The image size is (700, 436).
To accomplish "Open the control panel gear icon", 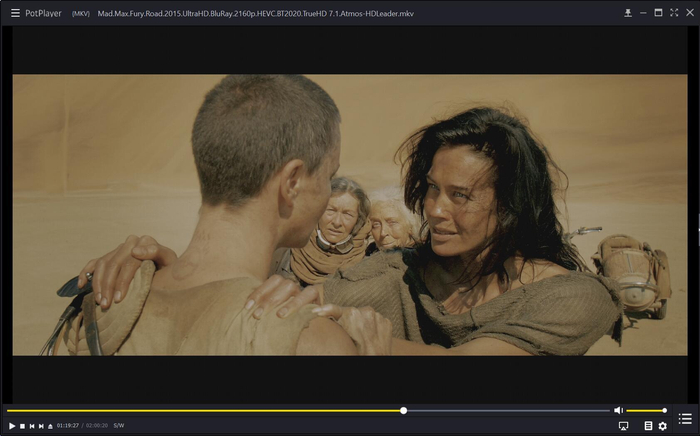I will [662, 426].
